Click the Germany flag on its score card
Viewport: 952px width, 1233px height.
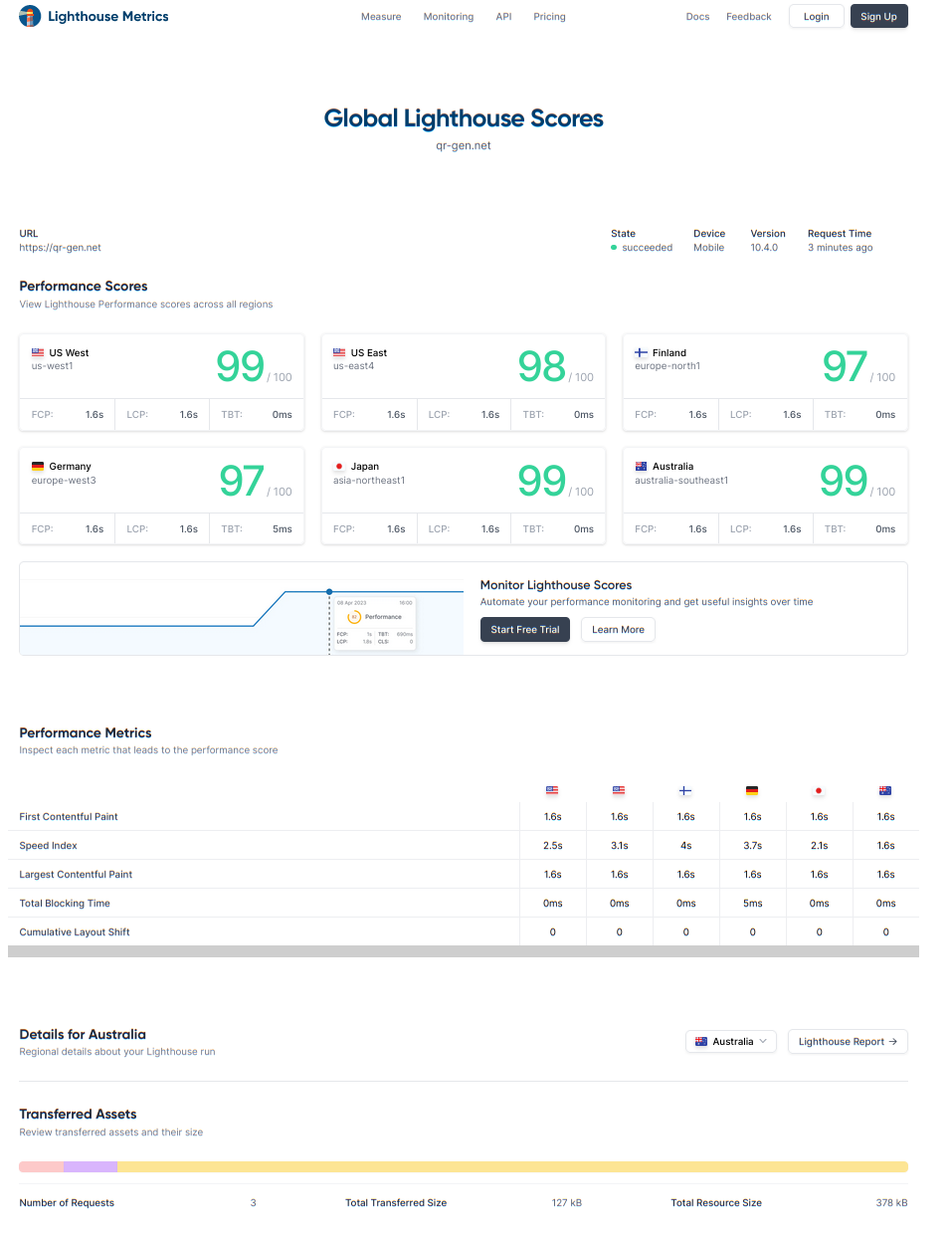coord(38,466)
